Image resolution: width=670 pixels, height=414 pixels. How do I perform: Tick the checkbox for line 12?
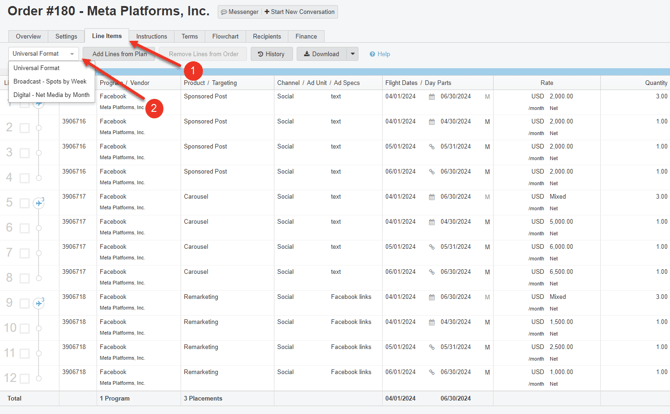[25, 379]
